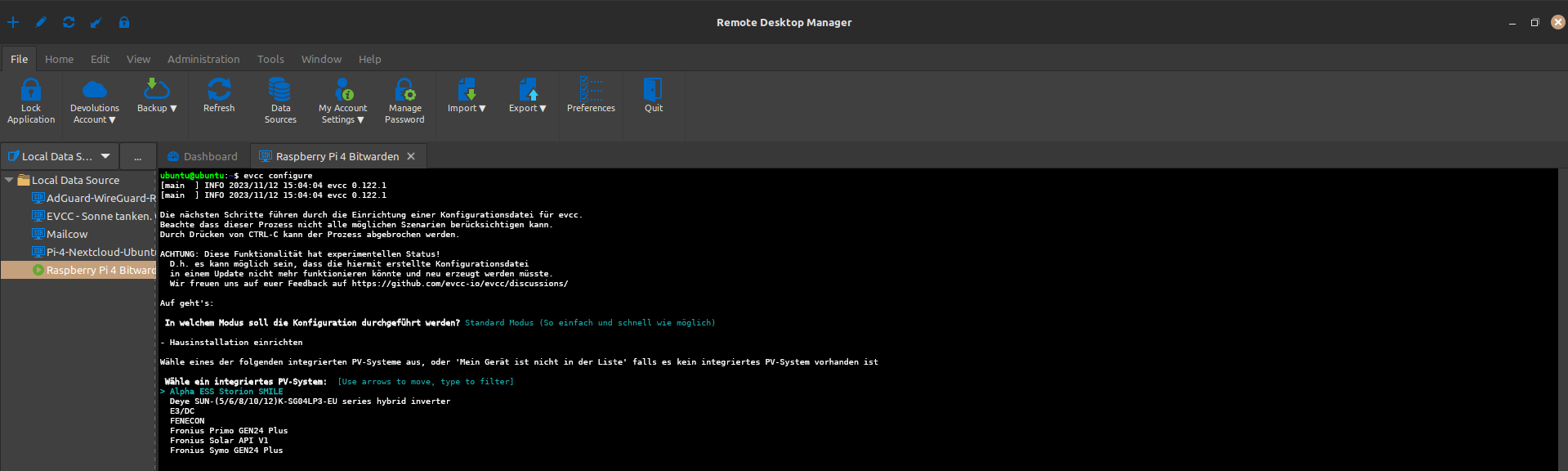Collapse the Local Data Source tree node
This screenshot has width=1568, height=471.
tap(9, 180)
